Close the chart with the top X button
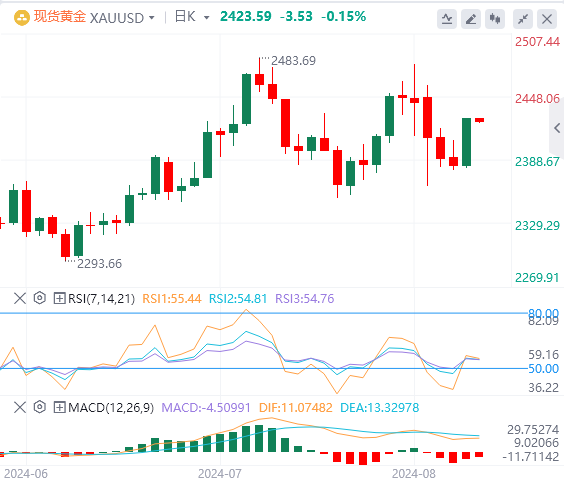 pyautogui.click(x=547, y=19)
